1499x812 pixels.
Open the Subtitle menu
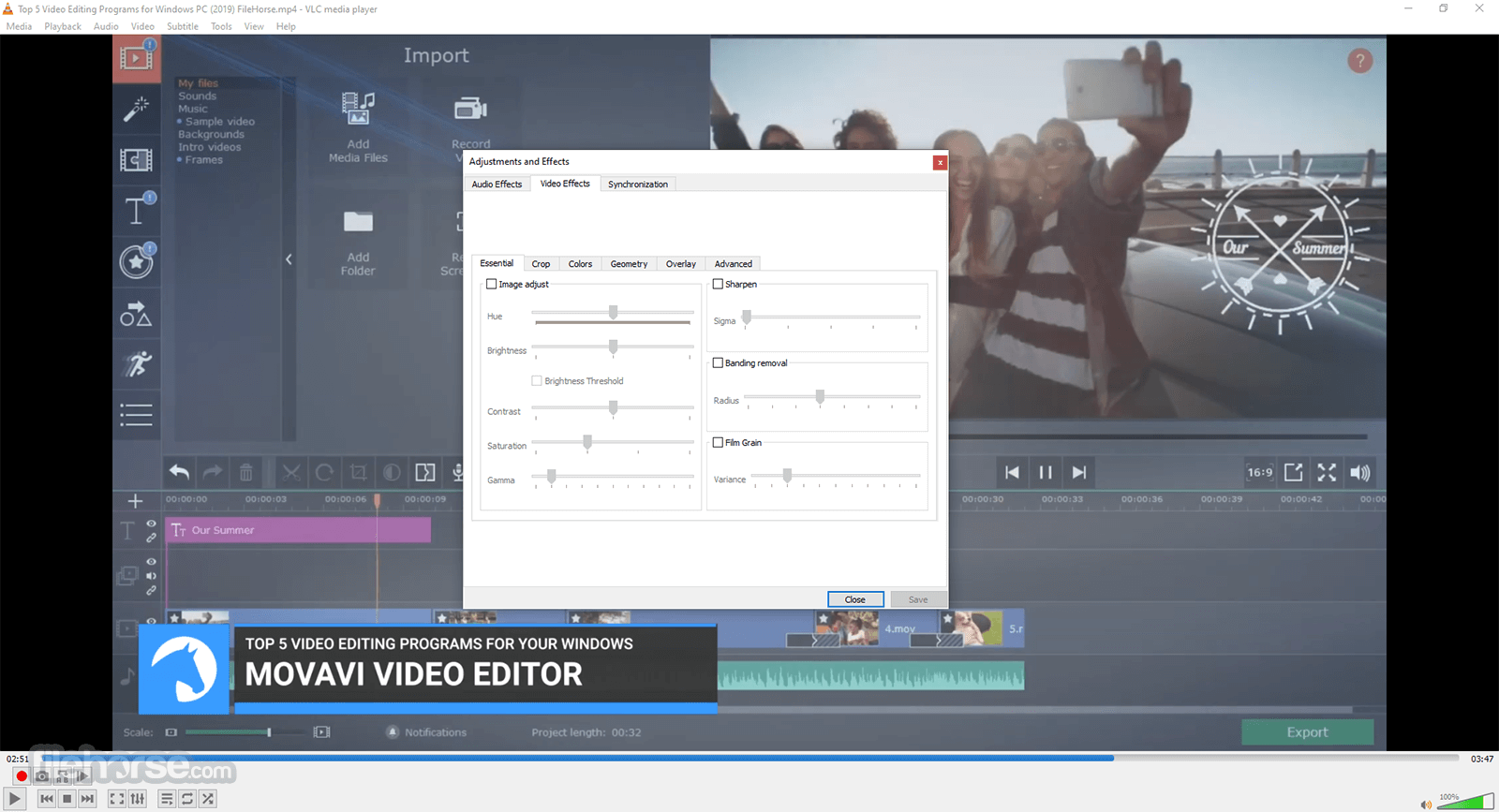[x=183, y=26]
